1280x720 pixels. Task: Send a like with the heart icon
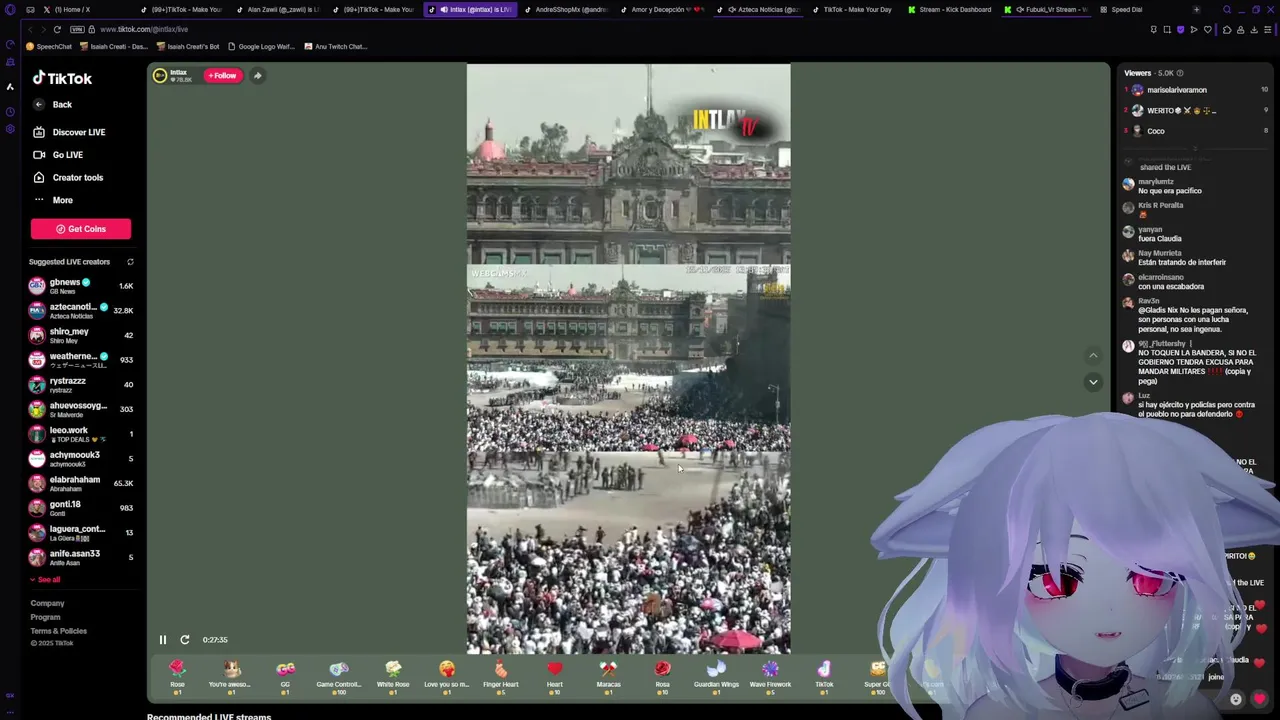[1259, 699]
